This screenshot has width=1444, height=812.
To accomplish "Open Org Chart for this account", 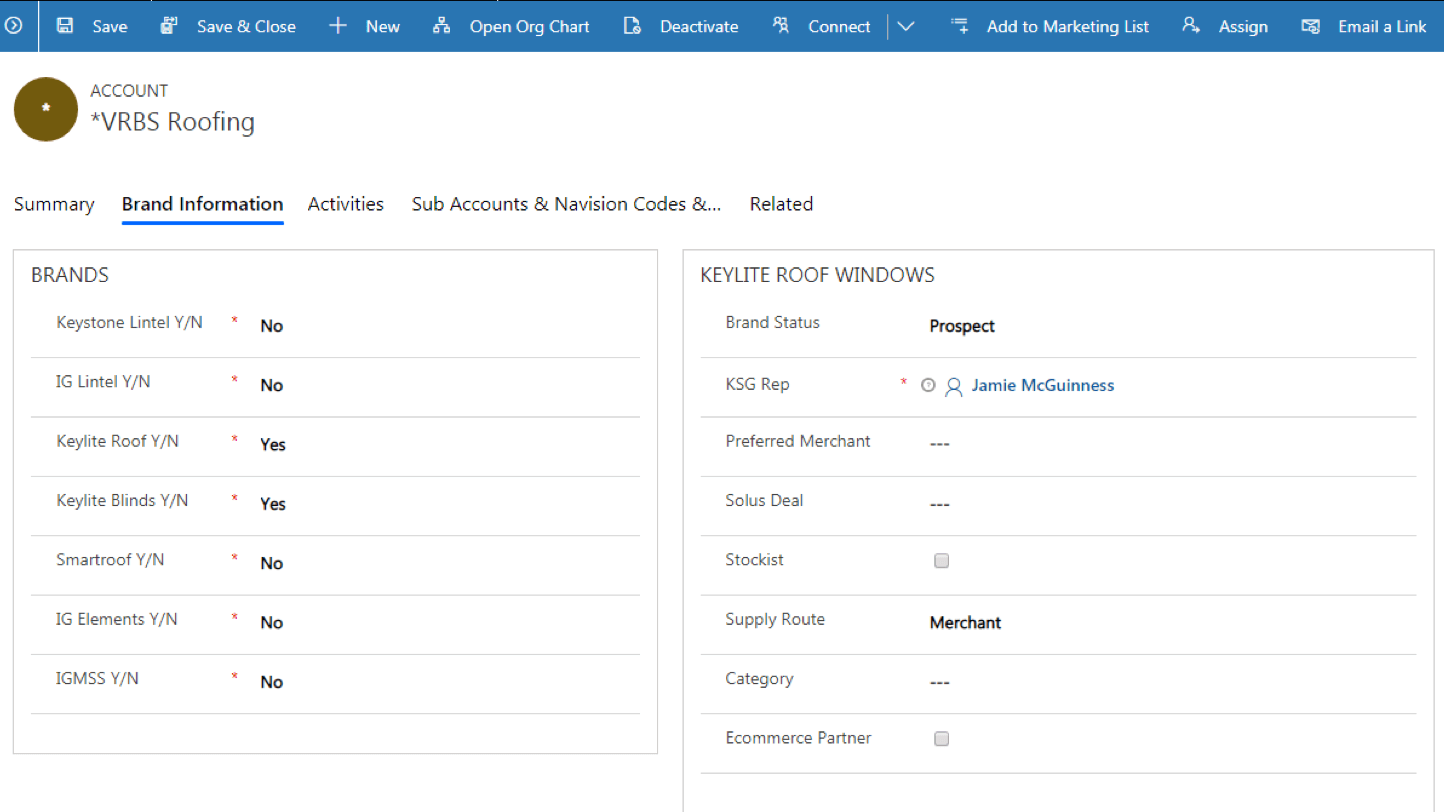I will point(511,26).
